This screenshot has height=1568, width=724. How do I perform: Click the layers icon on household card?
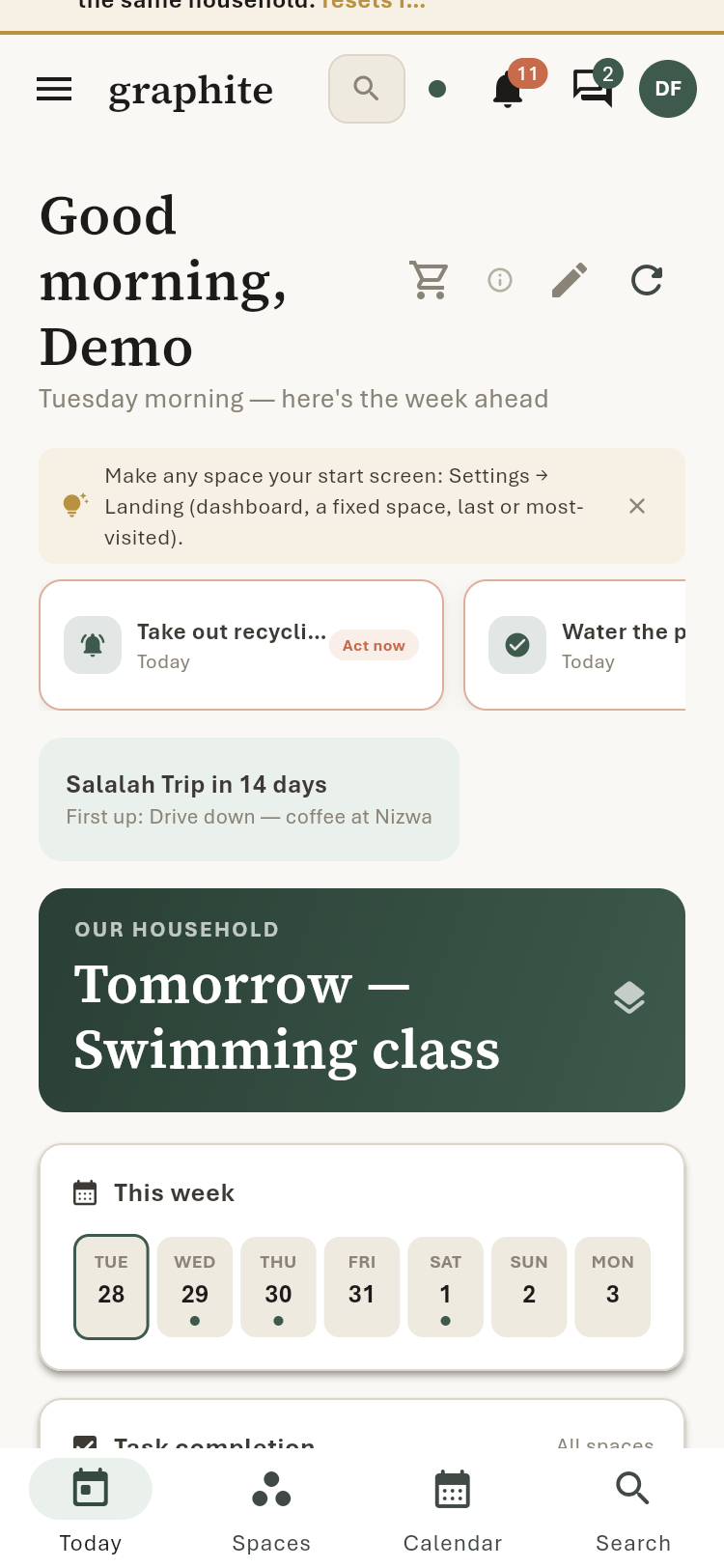click(x=629, y=998)
